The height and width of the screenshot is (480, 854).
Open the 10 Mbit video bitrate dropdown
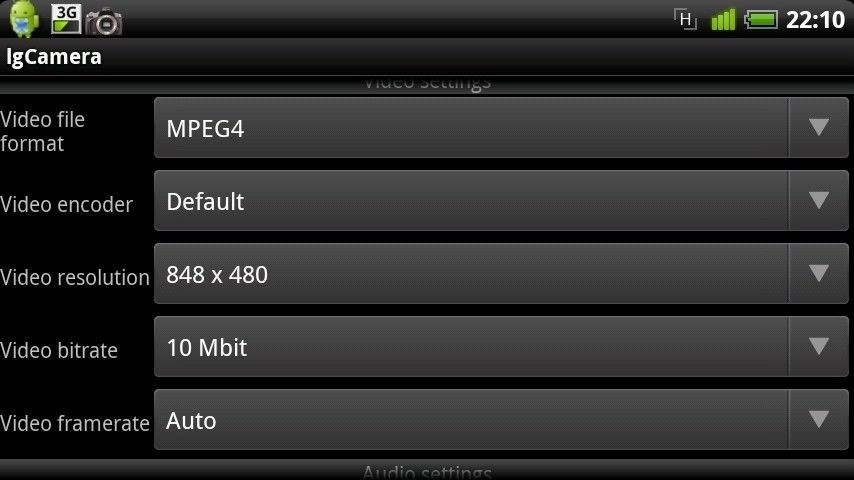(x=501, y=347)
